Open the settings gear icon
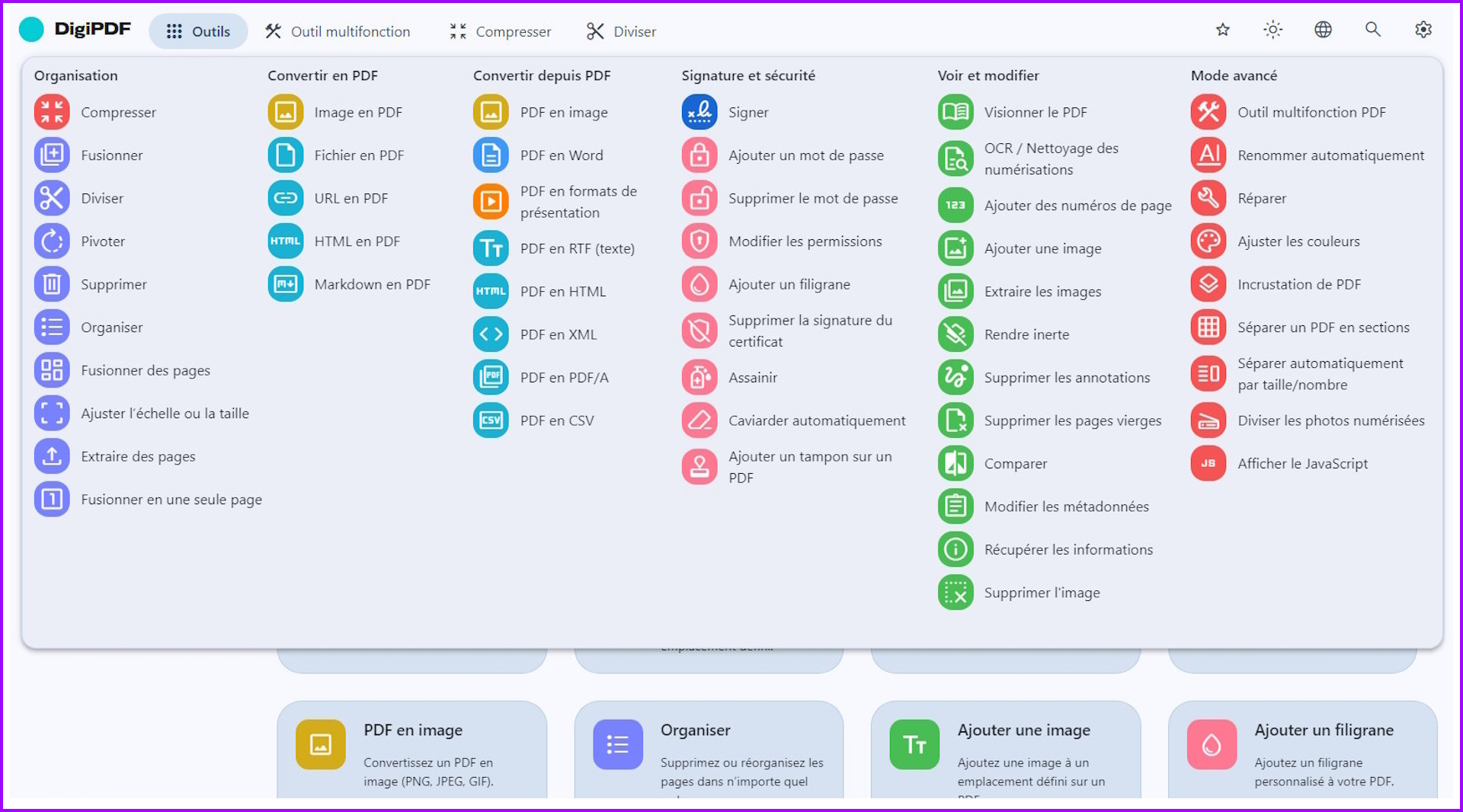 coord(1423,30)
